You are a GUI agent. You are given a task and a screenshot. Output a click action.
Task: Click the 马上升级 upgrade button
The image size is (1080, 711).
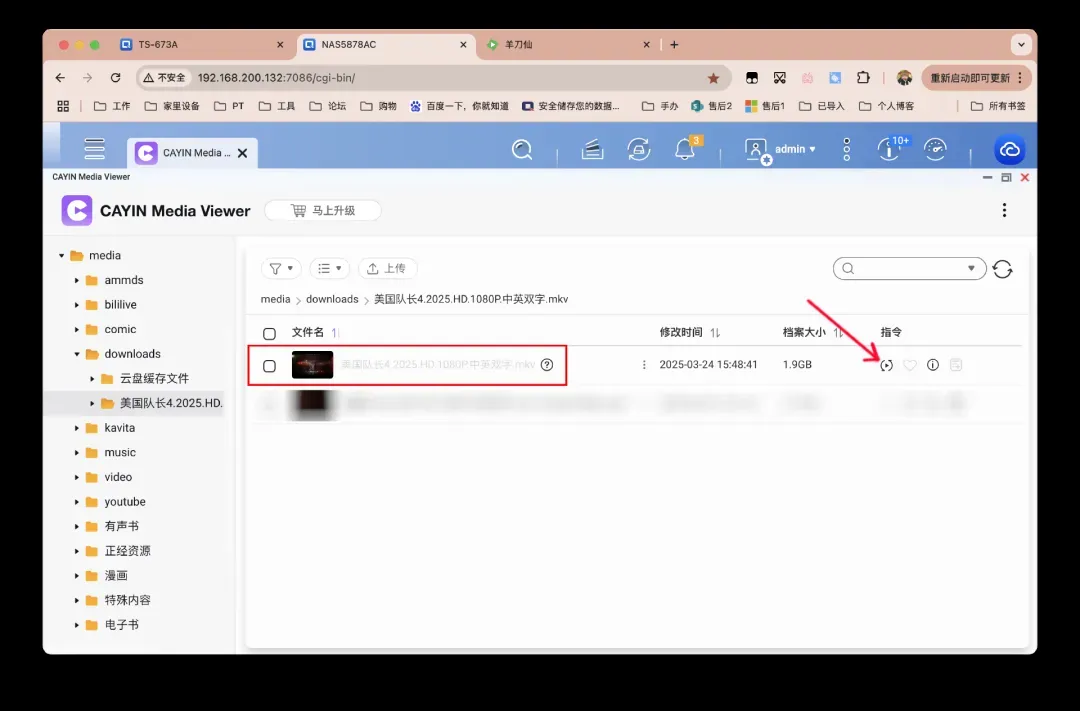pos(323,210)
